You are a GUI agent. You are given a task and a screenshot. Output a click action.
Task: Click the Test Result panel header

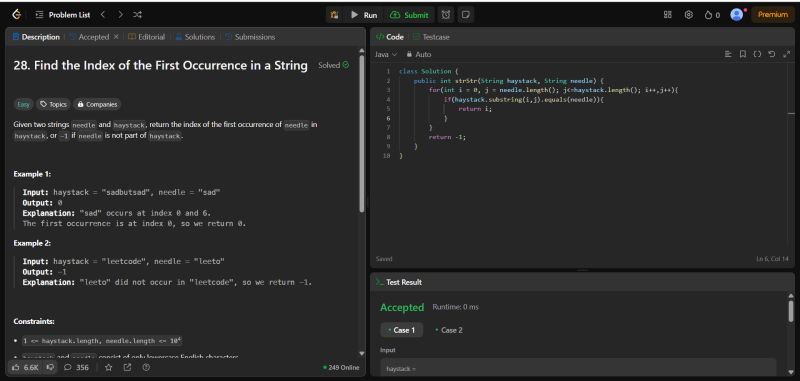[x=399, y=282]
